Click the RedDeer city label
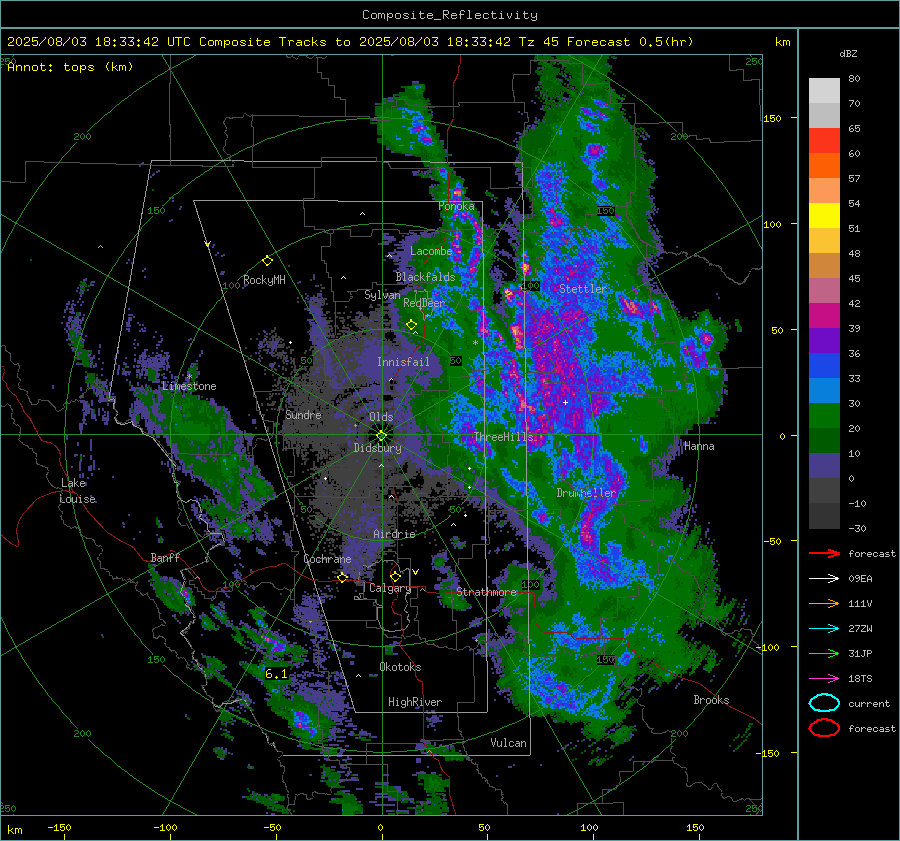Screen dimensions: 900x841 424,303
